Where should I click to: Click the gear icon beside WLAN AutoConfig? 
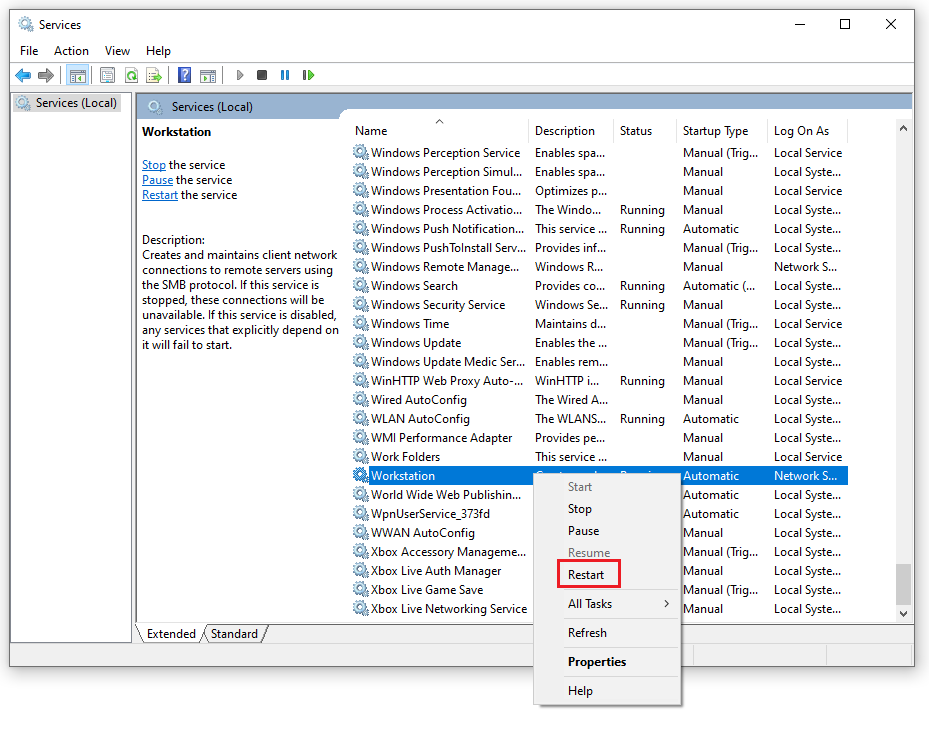point(361,418)
